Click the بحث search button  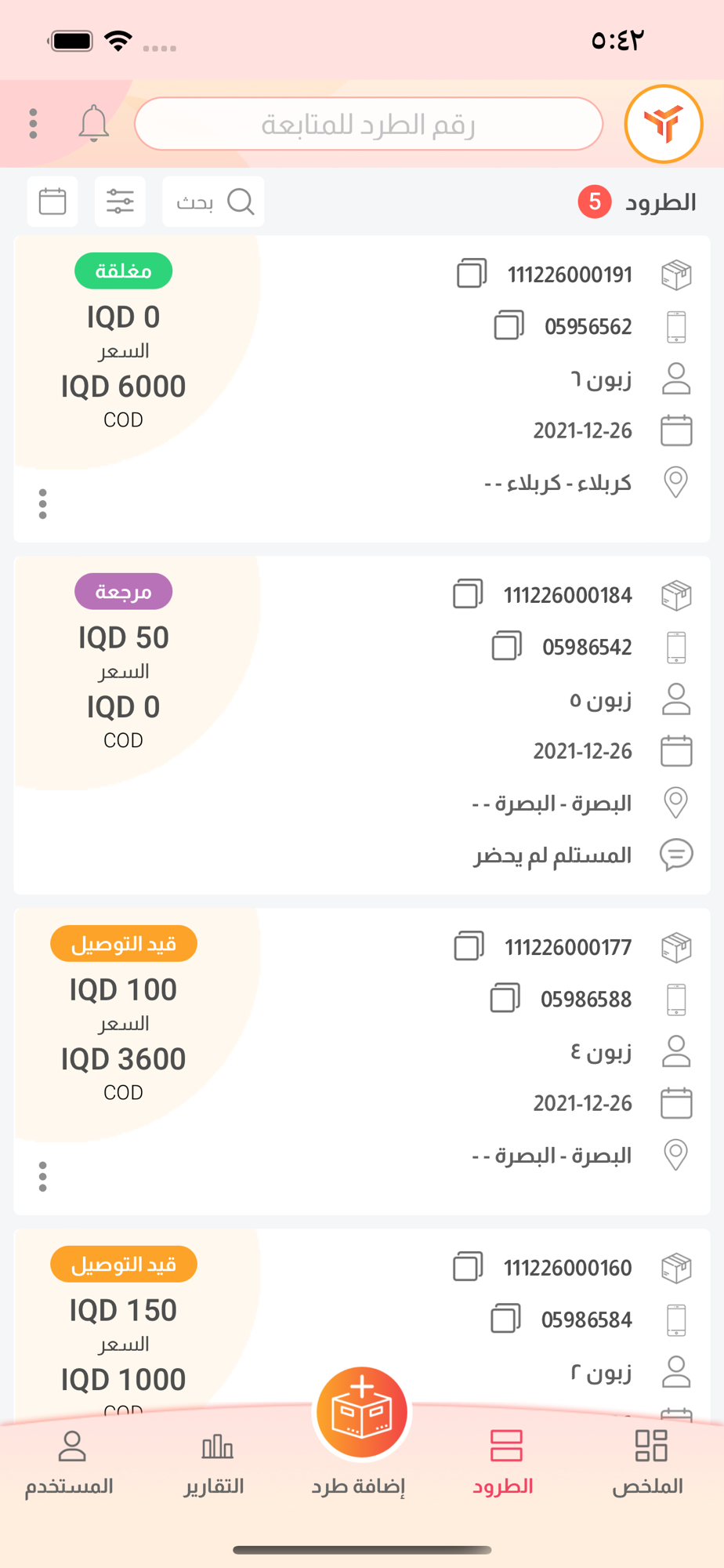(x=213, y=201)
